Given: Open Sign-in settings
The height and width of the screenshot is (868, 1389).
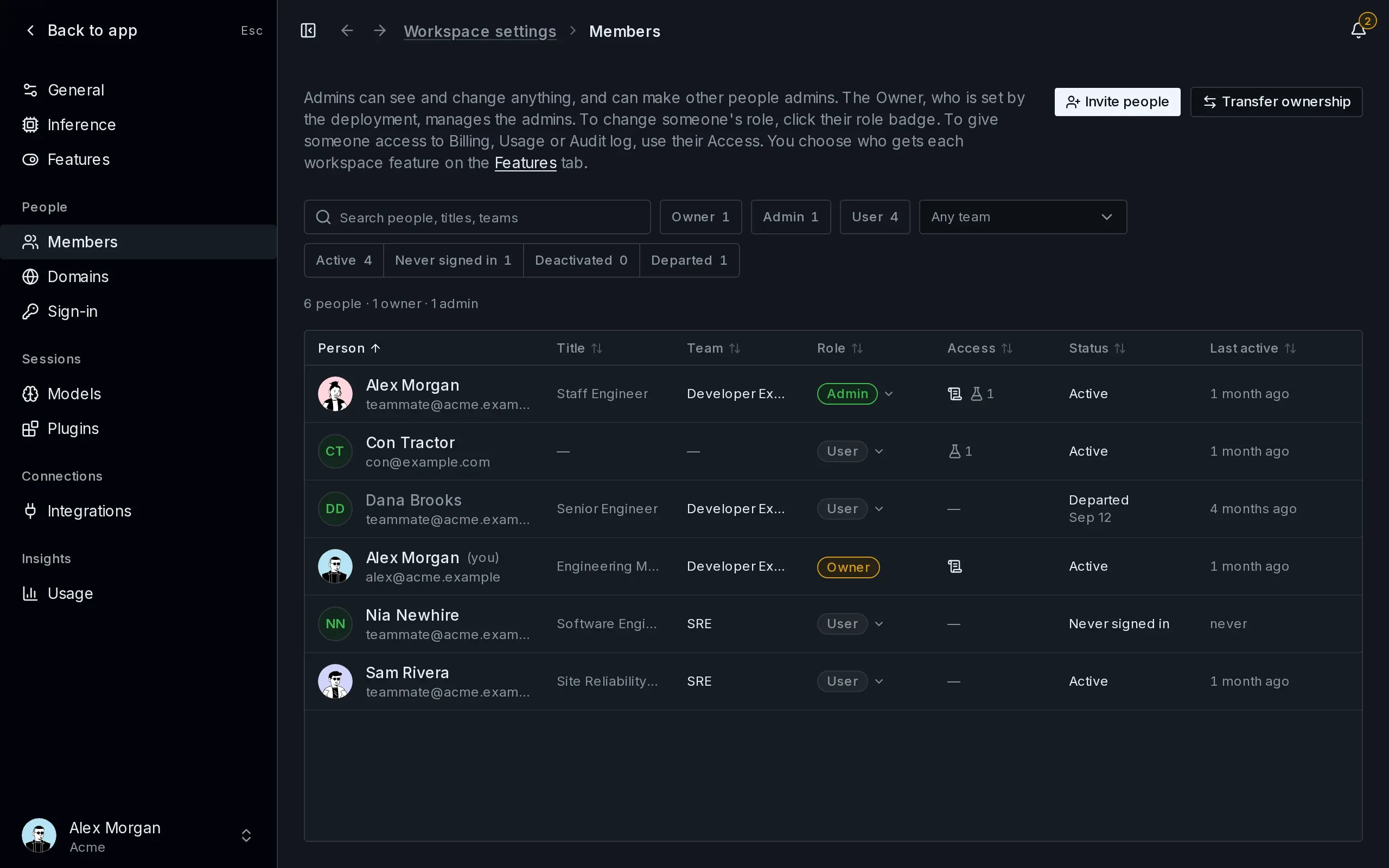Looking at the screenshot, I should pyautogui.click(x=138, y=311).
